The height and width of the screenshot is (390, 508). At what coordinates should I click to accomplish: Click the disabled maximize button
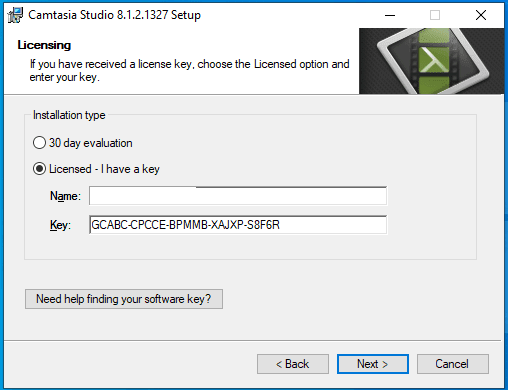point(435,15)
